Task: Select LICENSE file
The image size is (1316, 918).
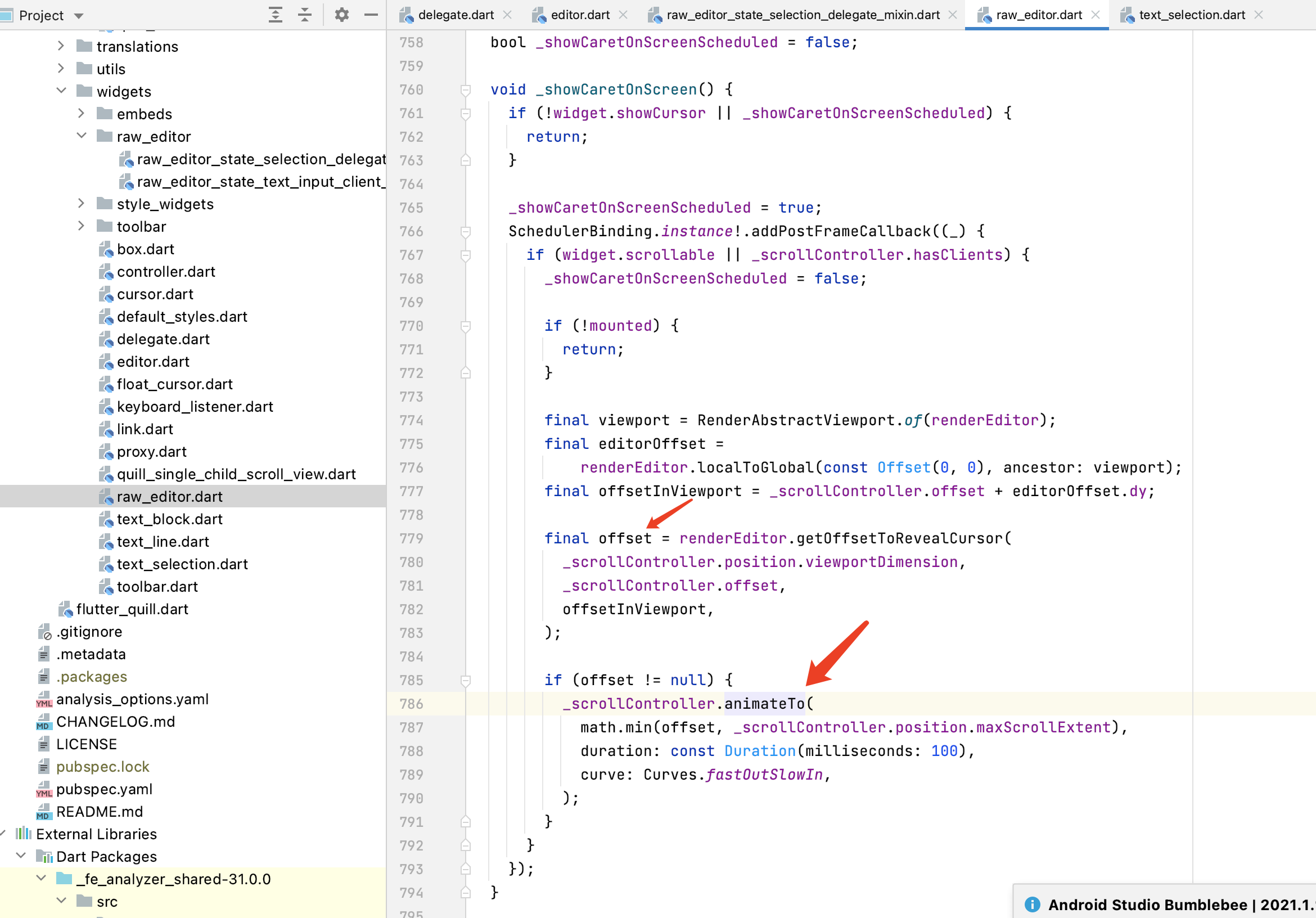Action: coord(86,744)
